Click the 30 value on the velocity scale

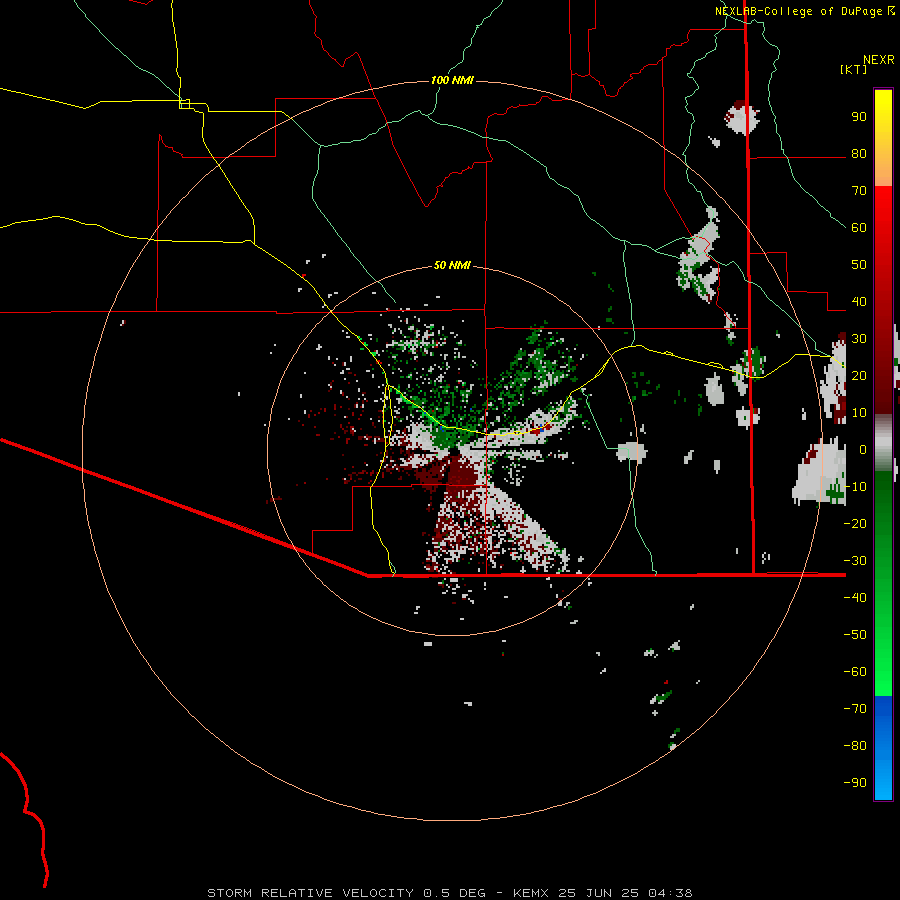(x=859, y=339)
